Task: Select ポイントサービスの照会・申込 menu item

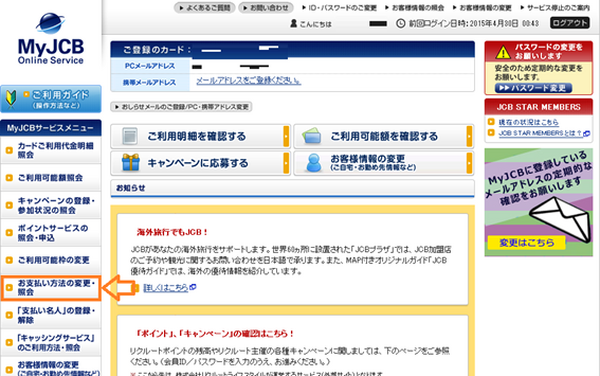Action: point(51,233)
